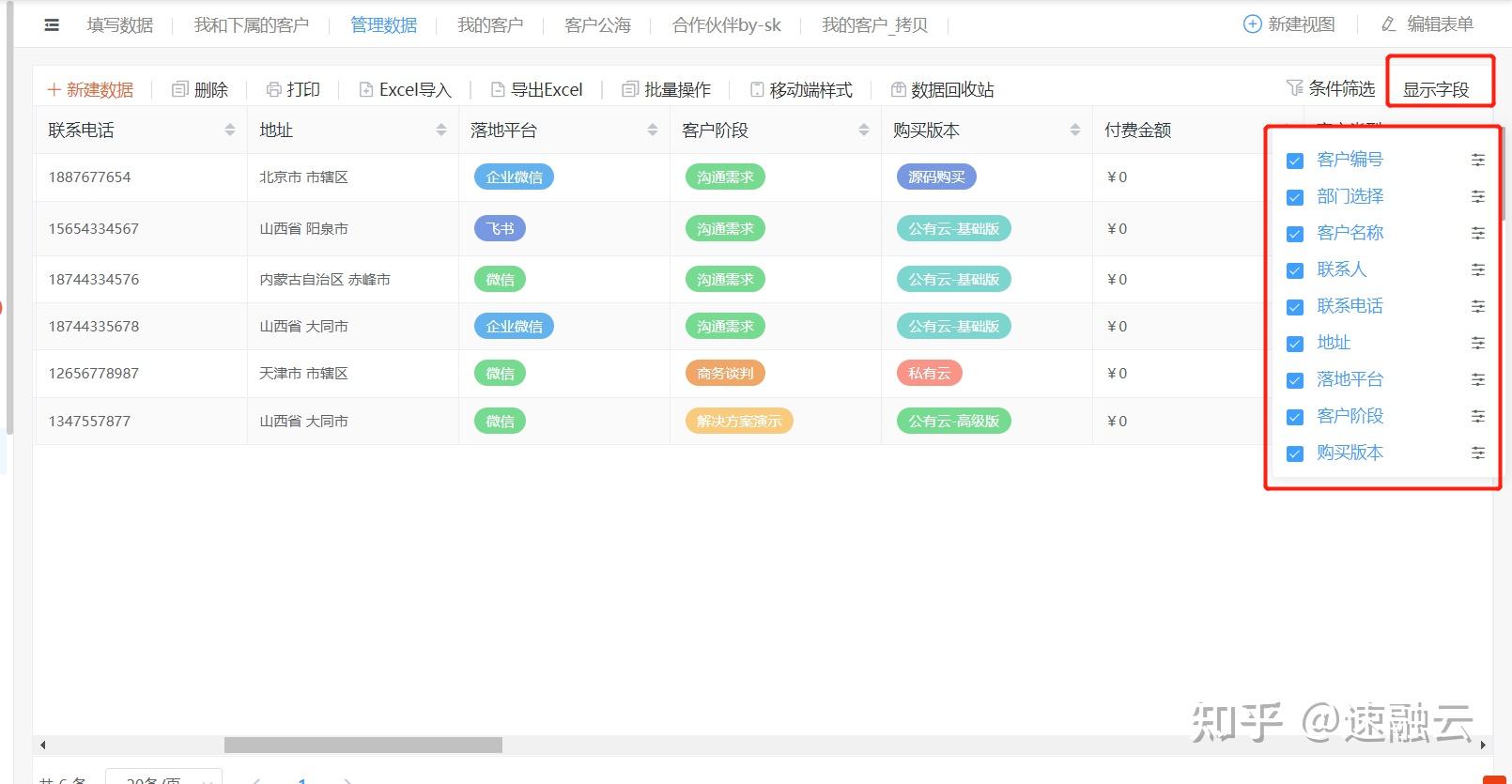Sort by 落地平台 column arrows
This screenshot has height=784, width=1512.
click(x=653, y=130)
